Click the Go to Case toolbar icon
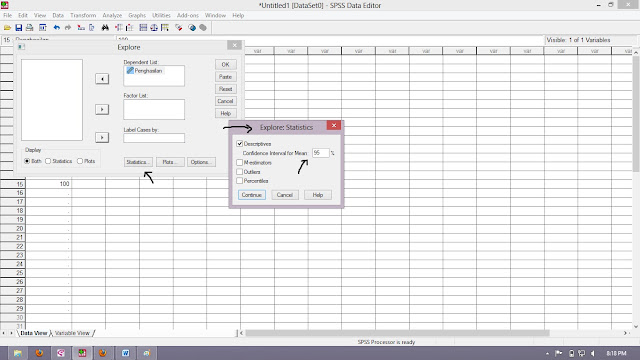Screen dimensions: 640x360 coord(81,28)
